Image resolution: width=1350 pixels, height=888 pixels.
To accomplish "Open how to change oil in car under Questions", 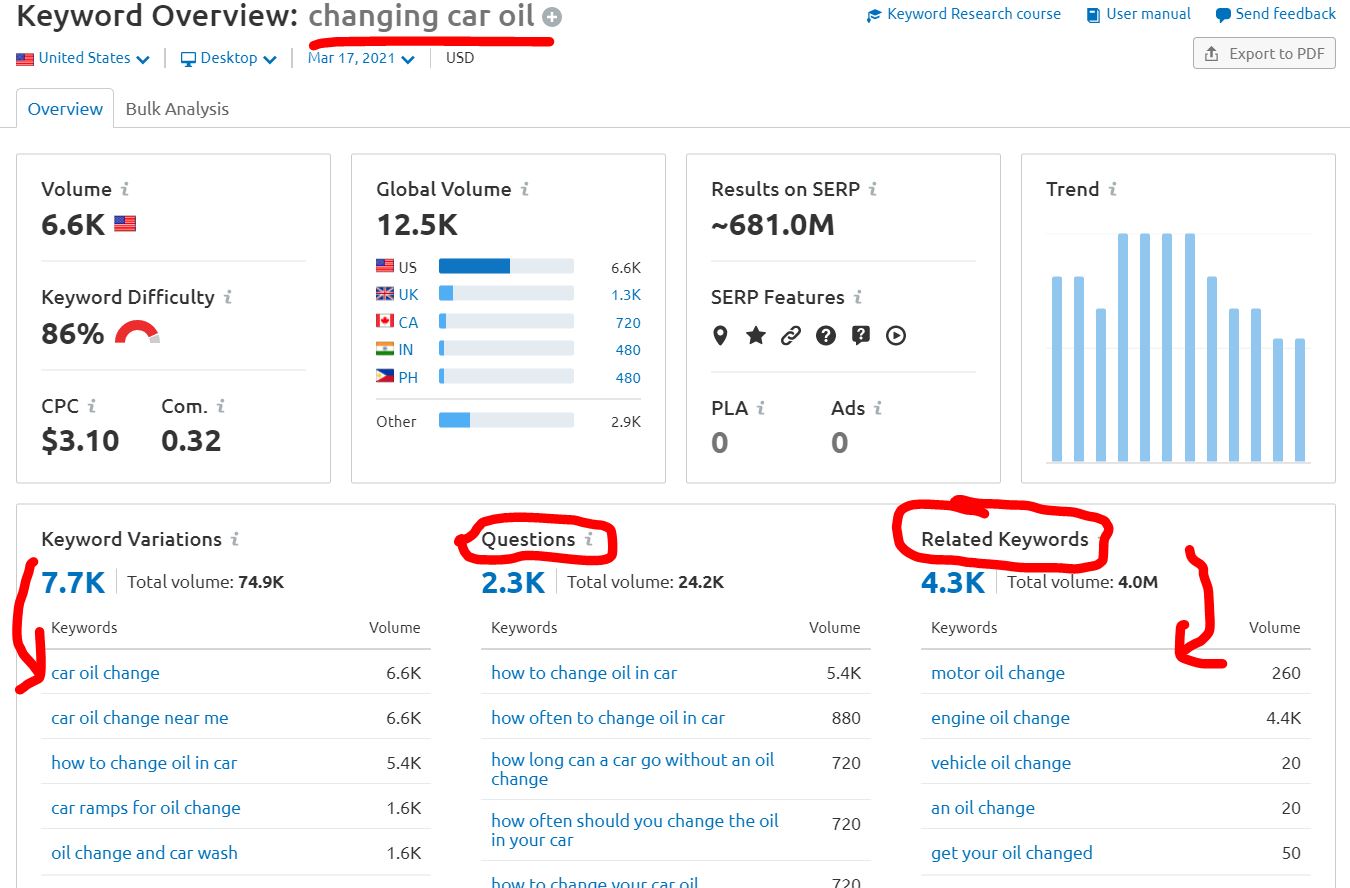I will coord(584,673).
